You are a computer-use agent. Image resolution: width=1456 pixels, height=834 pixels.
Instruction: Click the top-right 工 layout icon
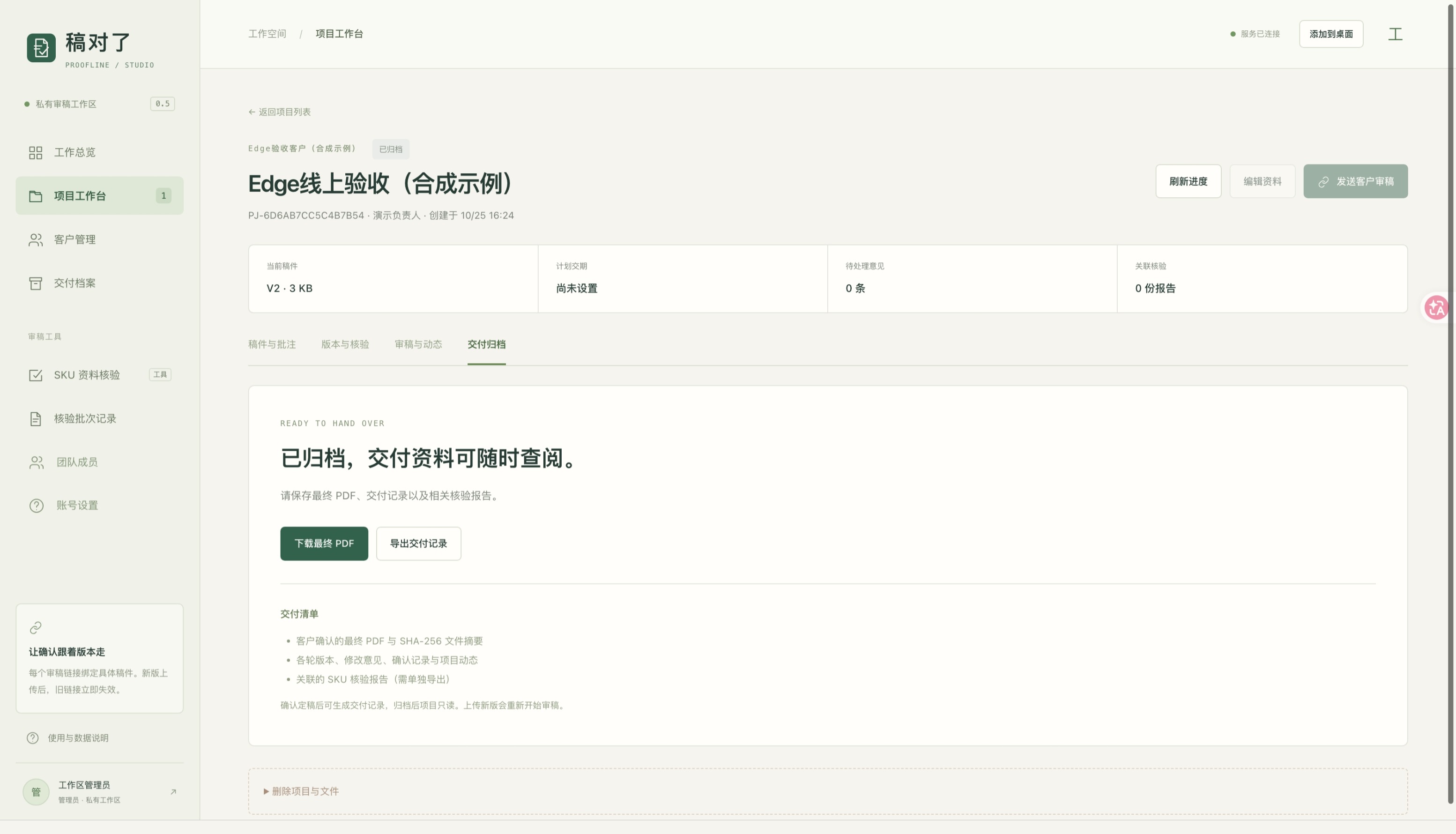(x=1395, y=34)
